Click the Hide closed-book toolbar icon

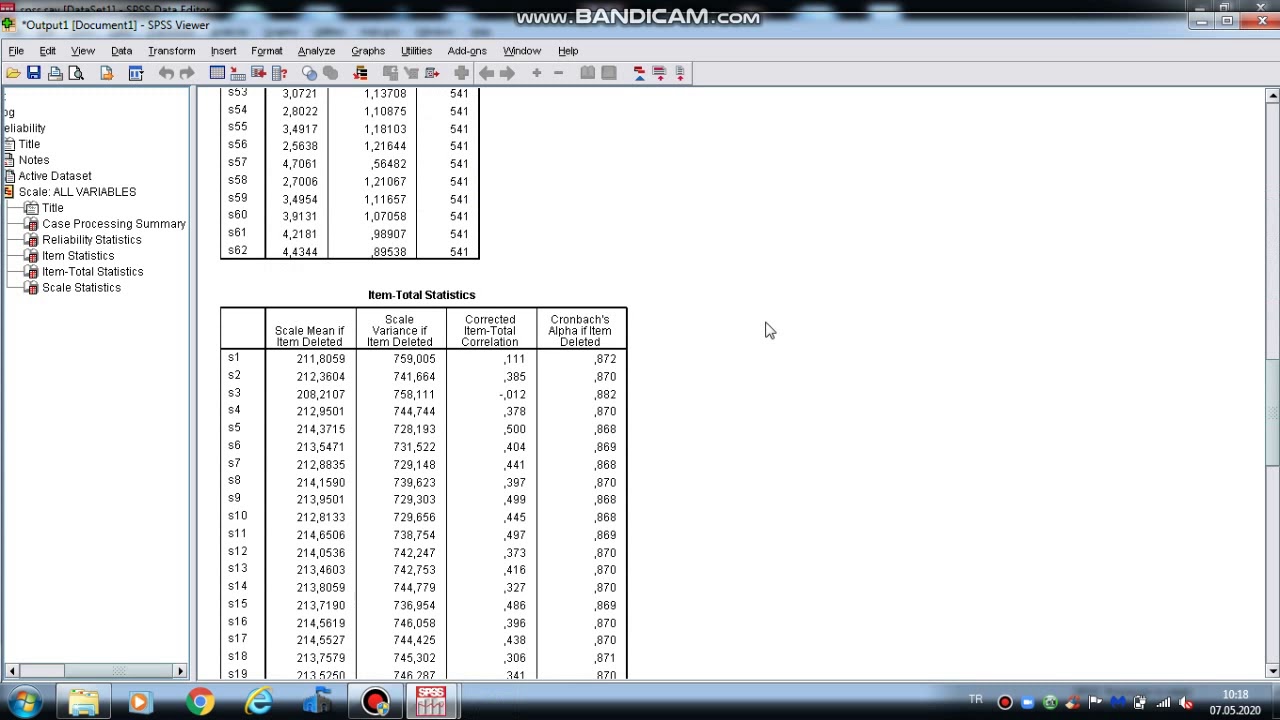(x=609, y=73)
